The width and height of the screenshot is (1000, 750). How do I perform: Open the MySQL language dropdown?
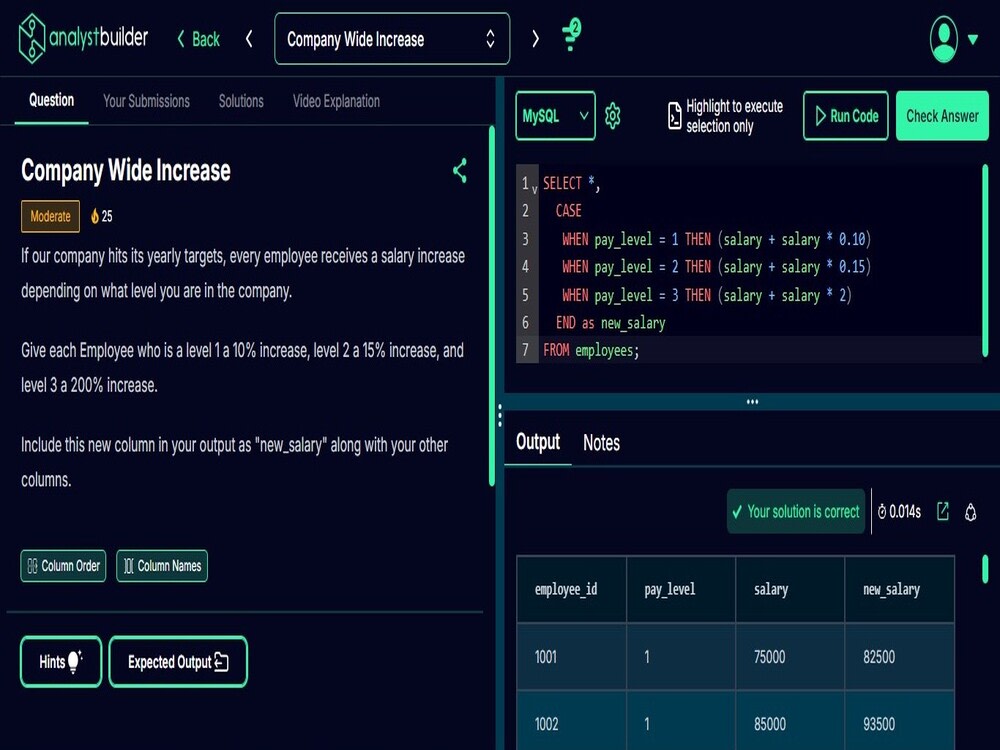(x=555, y=115)
